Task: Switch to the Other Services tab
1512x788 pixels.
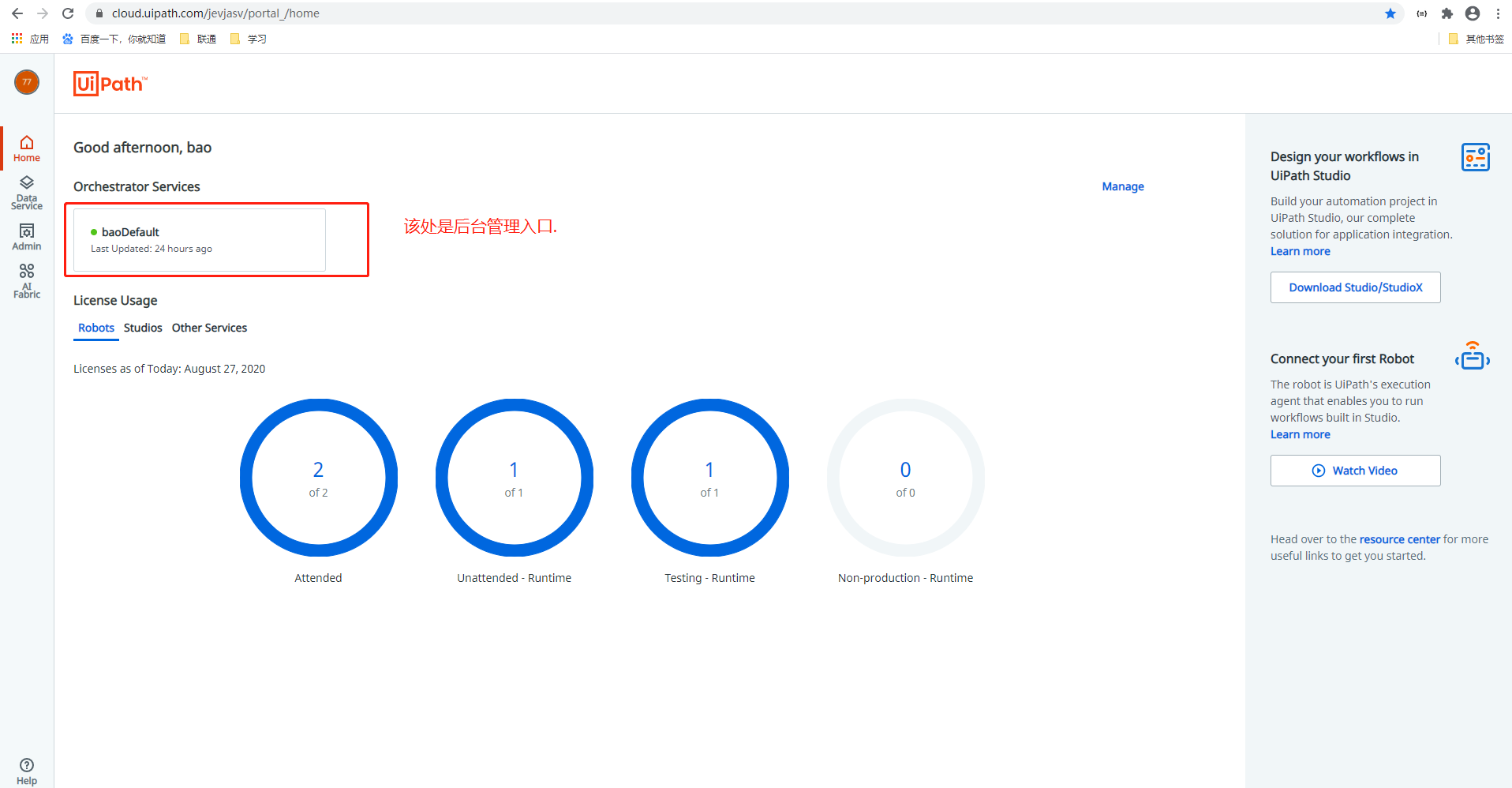Action: pos(209,328)
